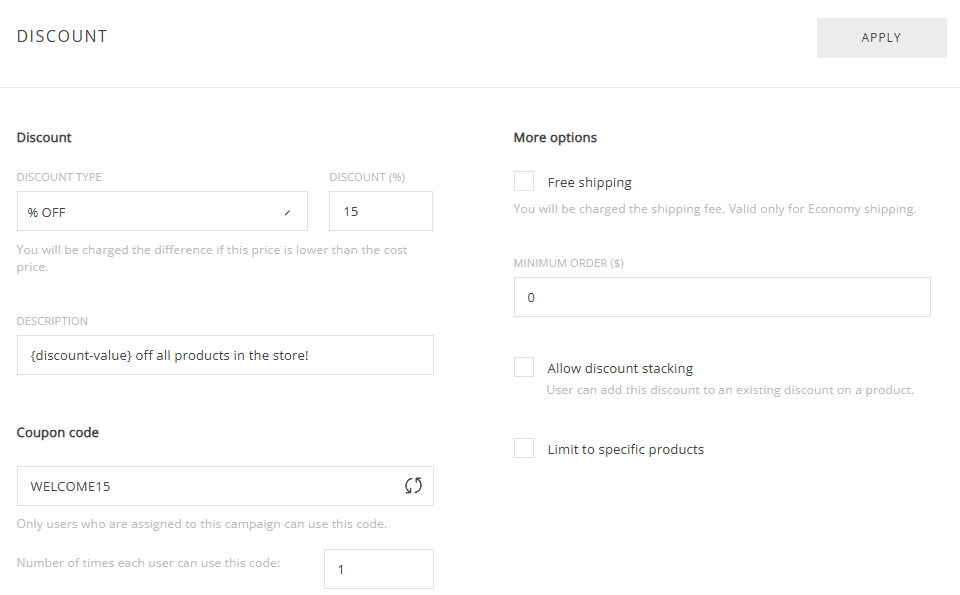The image size is (960, 595).
Task: Focus the Minimum Order ($) input
Action: pos(721,297)
